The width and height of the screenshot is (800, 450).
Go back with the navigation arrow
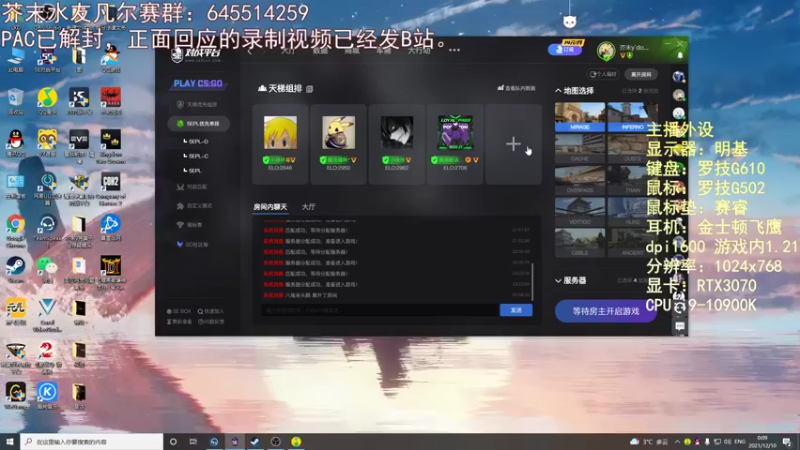click(x=250, y=51)
